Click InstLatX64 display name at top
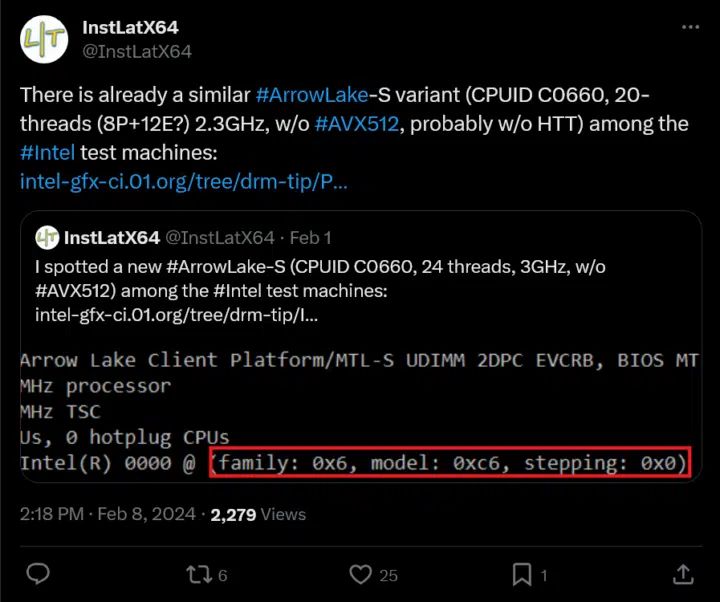The width and height of the screenshot is (720, 602). tap(130, 27)
